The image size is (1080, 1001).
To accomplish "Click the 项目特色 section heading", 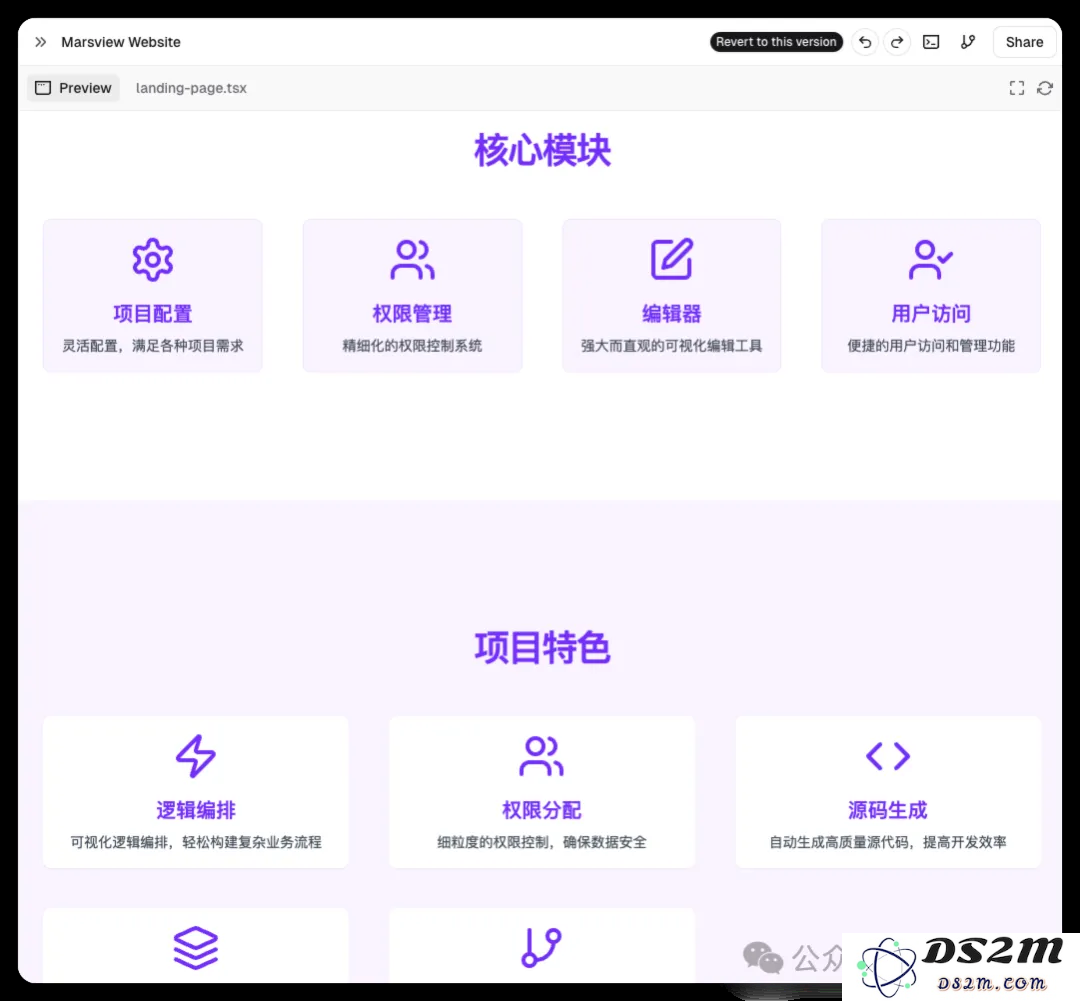I will (542, 648).
